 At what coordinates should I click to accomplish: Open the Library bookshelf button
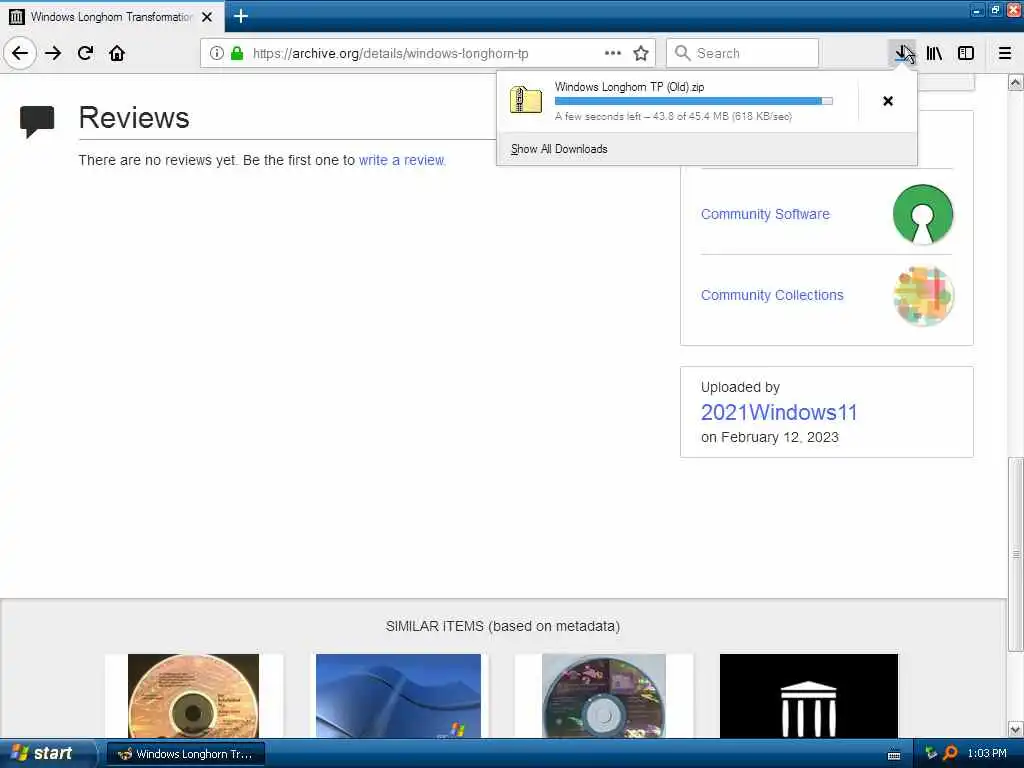pyautogui.click(x=934, y=53)
